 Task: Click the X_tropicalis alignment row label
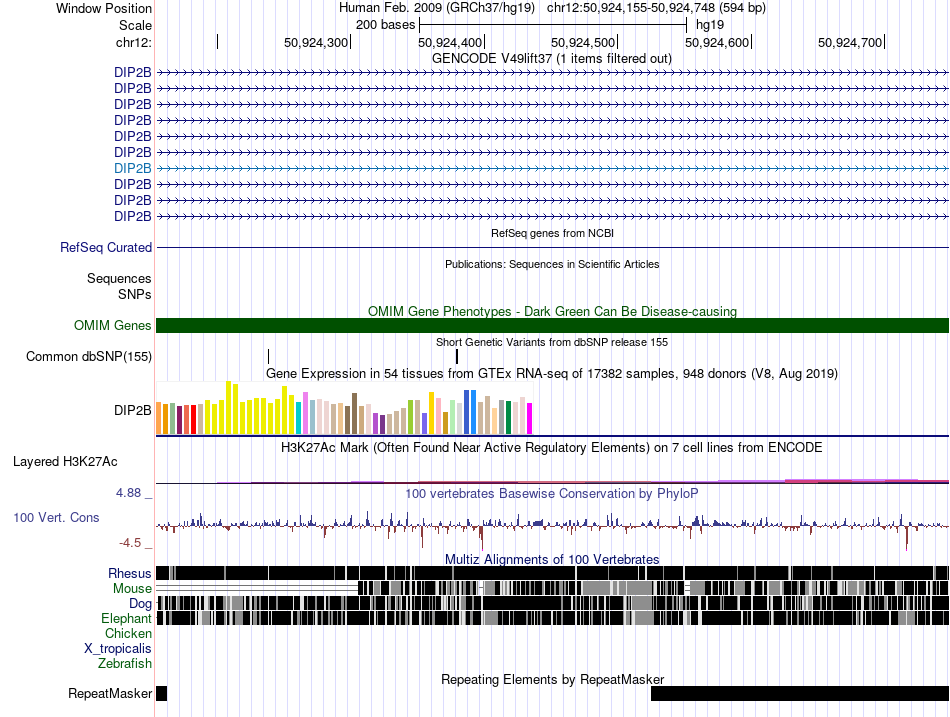(x=118, y=649)
